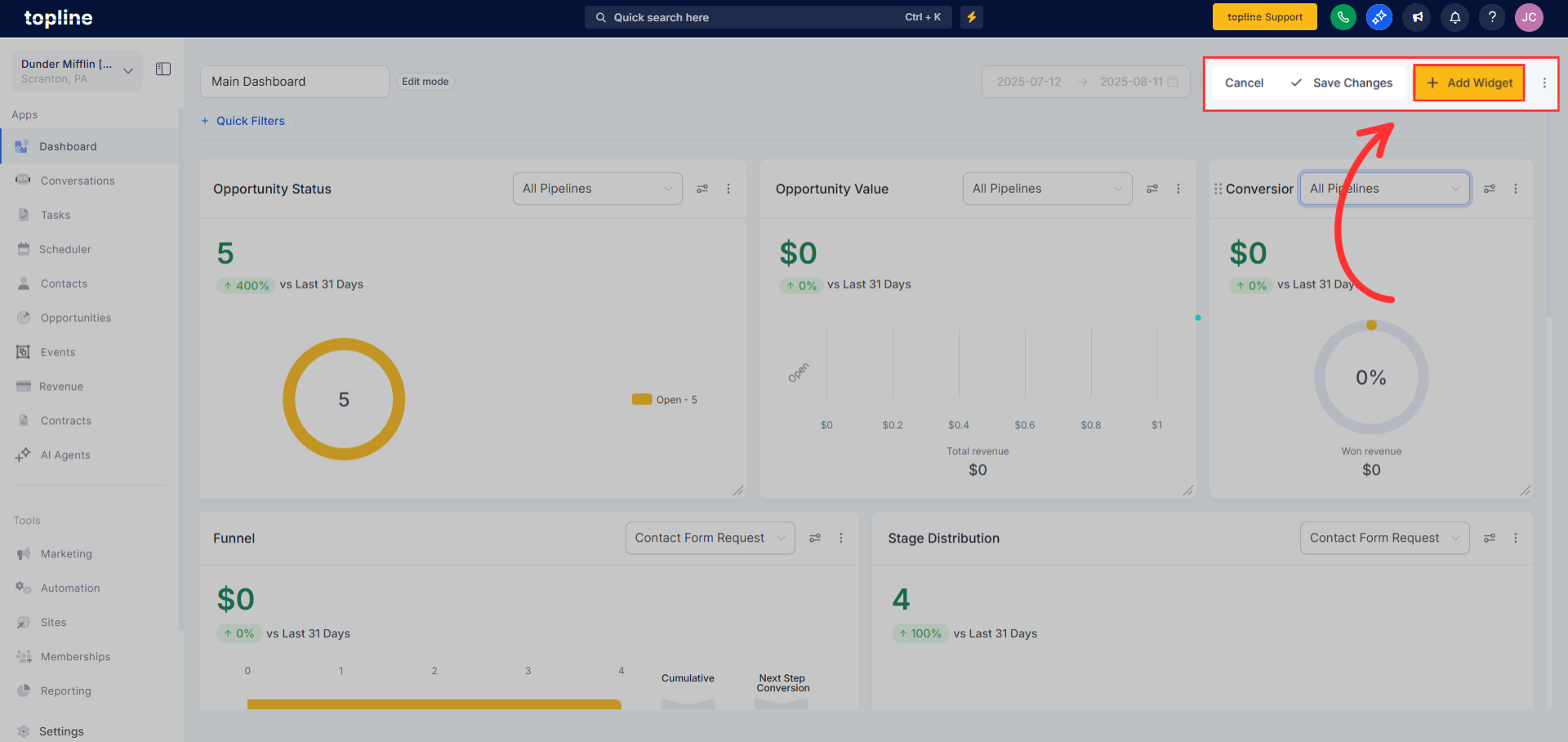Click the Add Widget button
The width and height of the screenshot is (1568, 742).
[x=1469, y=83]
